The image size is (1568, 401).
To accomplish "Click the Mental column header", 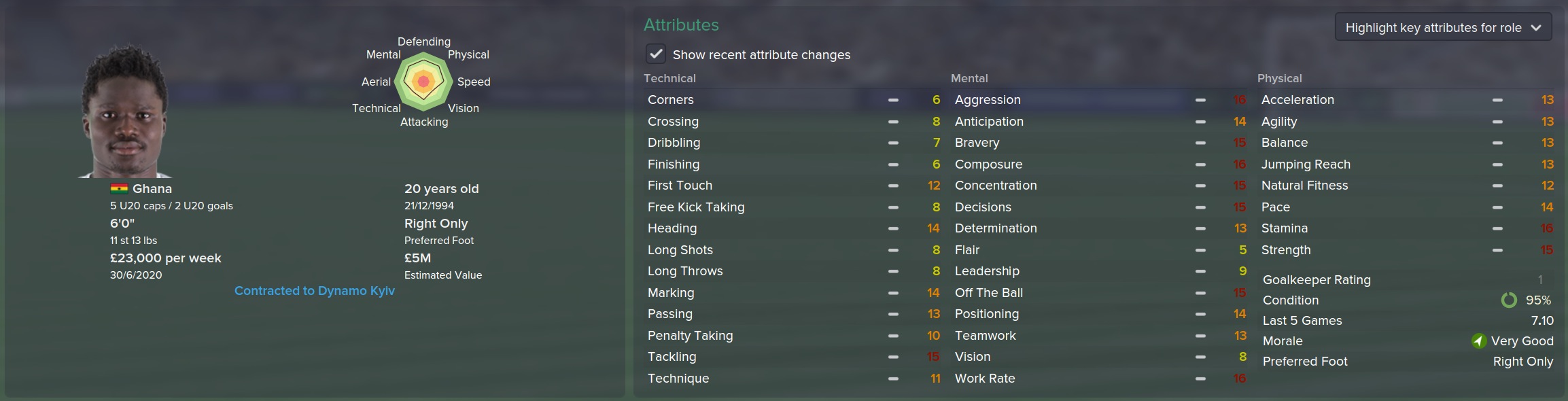I will point(969,79).
